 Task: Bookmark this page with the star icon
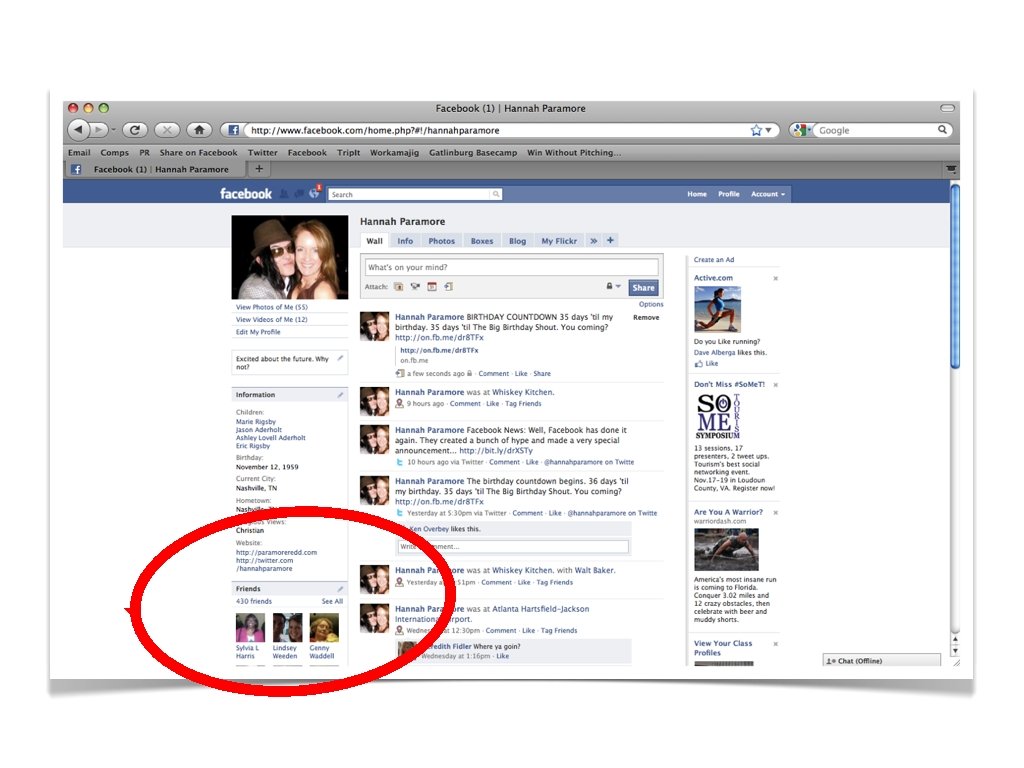(x=756, y=130)
